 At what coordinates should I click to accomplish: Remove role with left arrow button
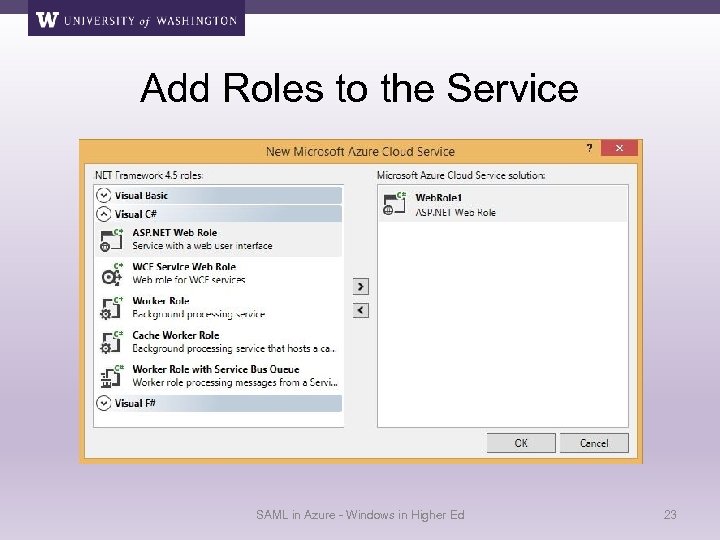click(x=360, y=310)
